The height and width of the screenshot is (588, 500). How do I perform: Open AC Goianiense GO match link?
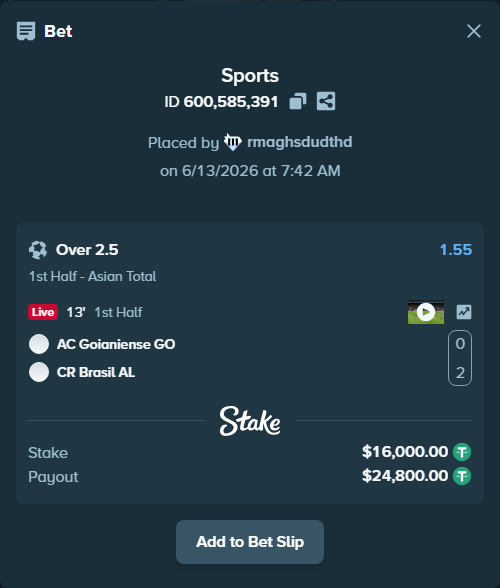tap(116, 344)
